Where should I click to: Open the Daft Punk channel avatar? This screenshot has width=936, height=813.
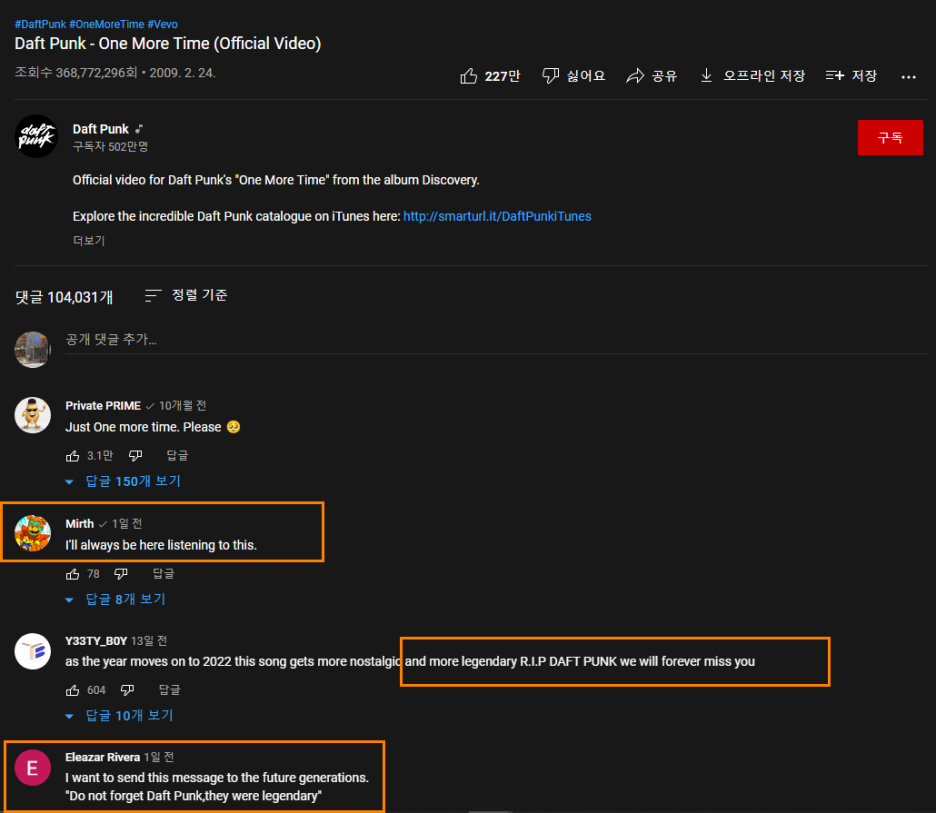(x=36, y=136)
